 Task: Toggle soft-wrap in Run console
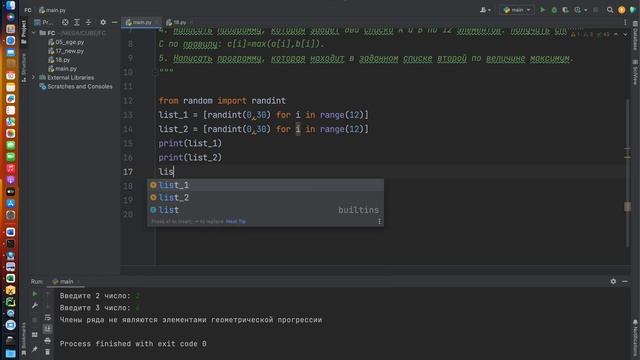[48, 317]
